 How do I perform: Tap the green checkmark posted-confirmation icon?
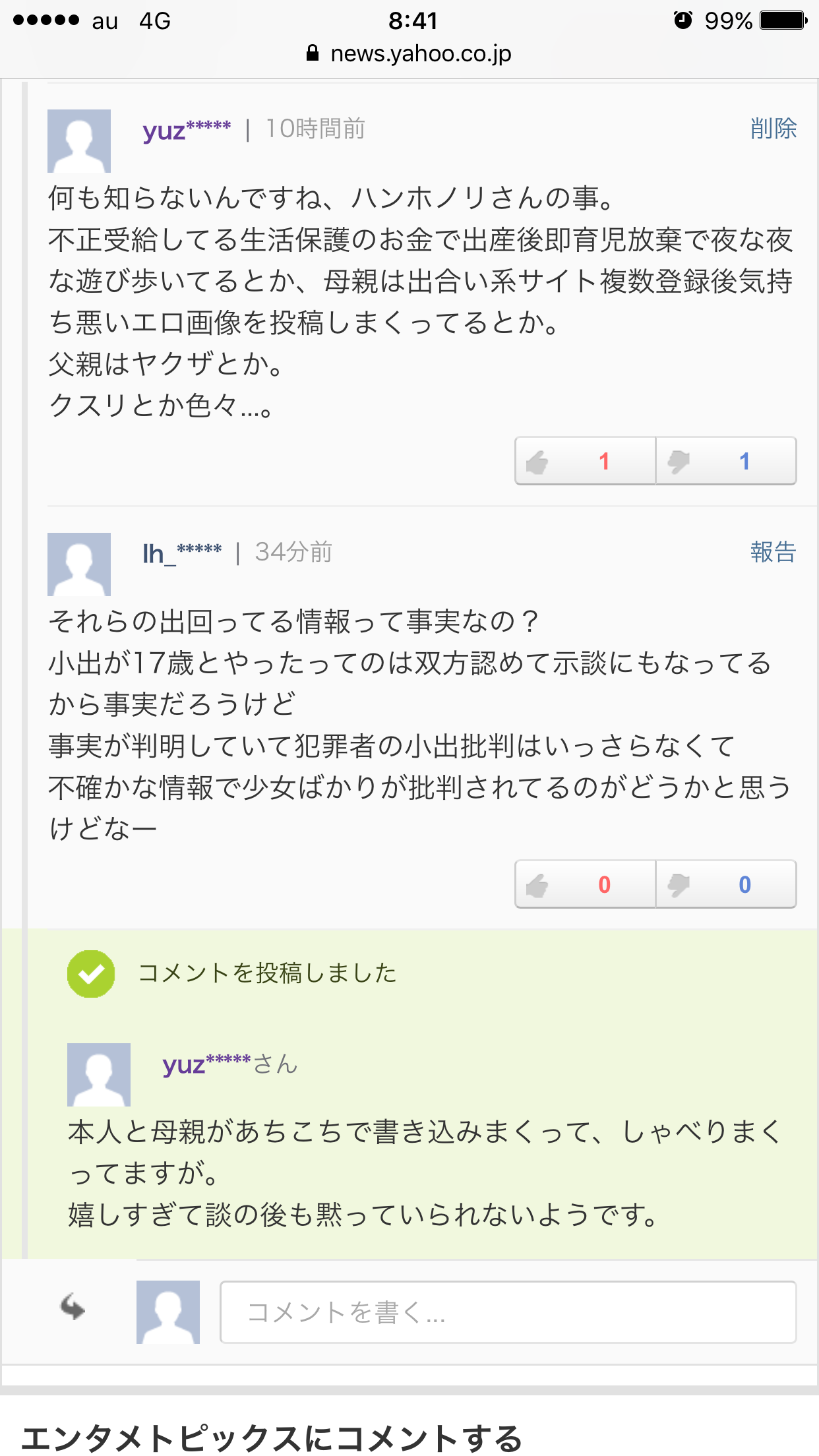91,973
